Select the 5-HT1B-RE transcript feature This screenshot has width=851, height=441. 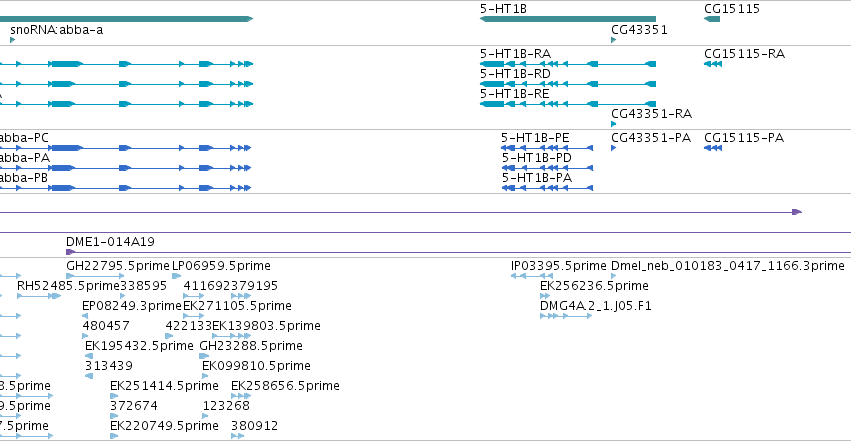click(x=568, y=104)
